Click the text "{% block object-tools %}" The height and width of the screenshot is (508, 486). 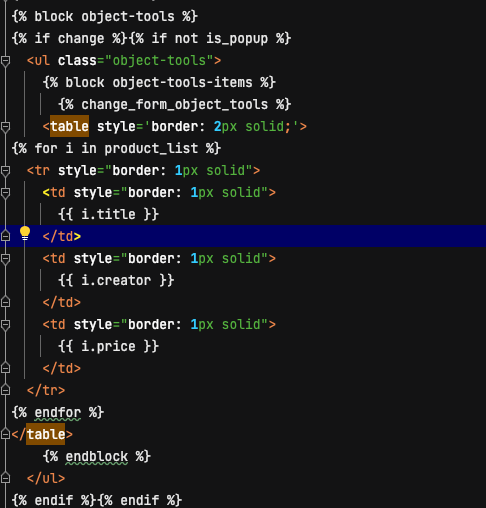click(105, 17)
